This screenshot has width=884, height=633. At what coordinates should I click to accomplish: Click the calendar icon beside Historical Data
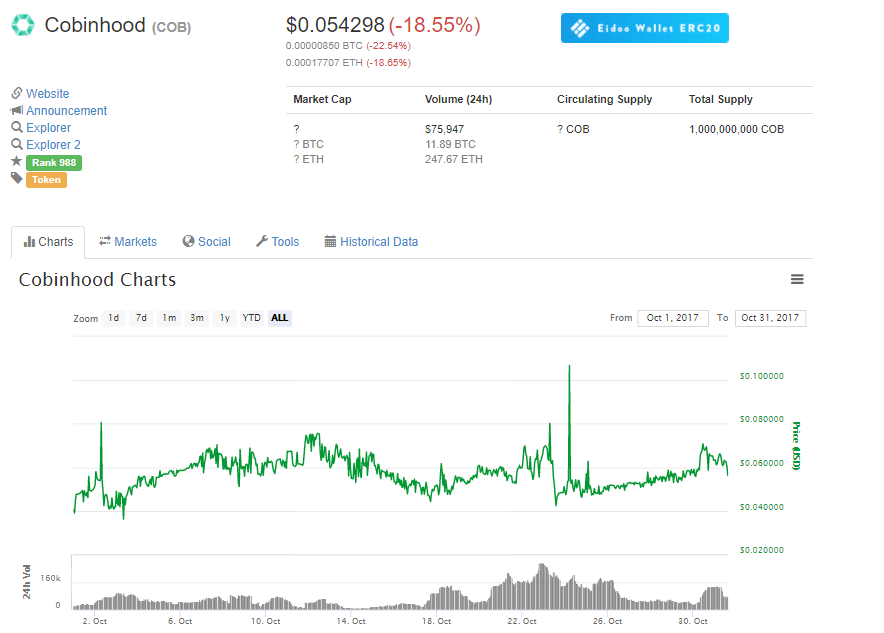point(330,241)
